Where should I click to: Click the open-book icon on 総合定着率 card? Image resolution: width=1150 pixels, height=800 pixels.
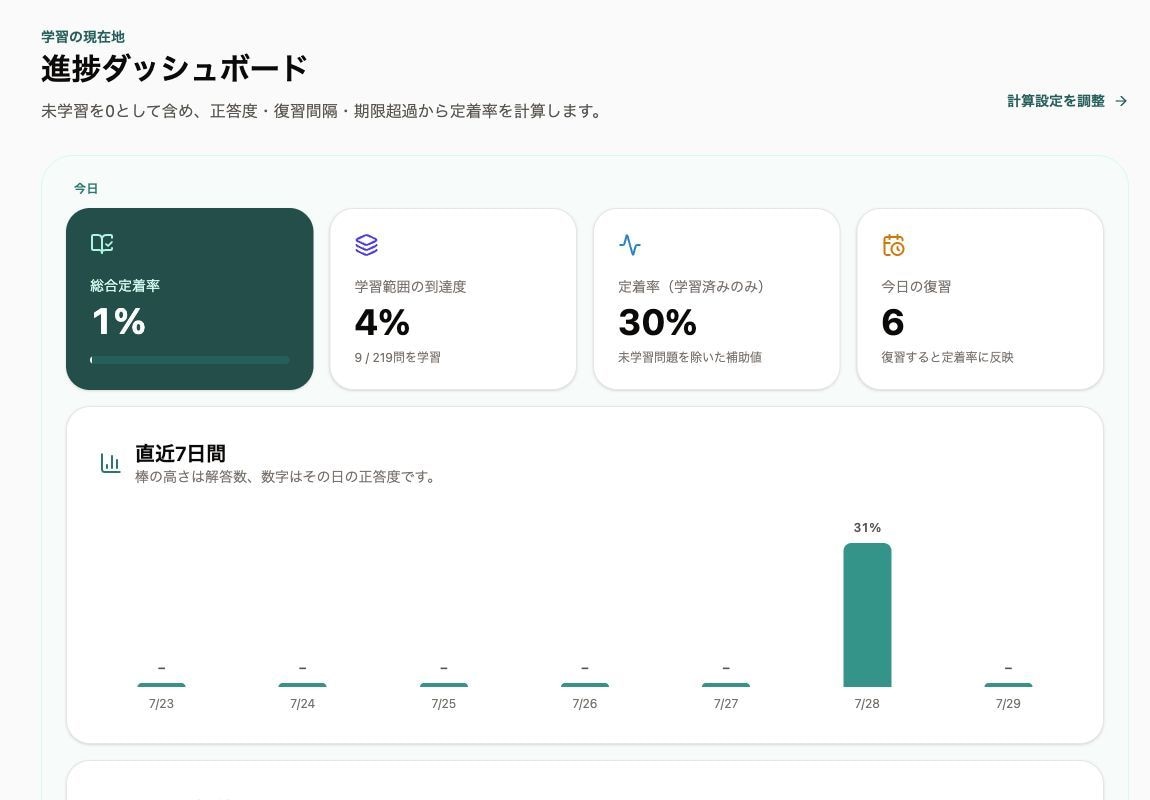102,243
